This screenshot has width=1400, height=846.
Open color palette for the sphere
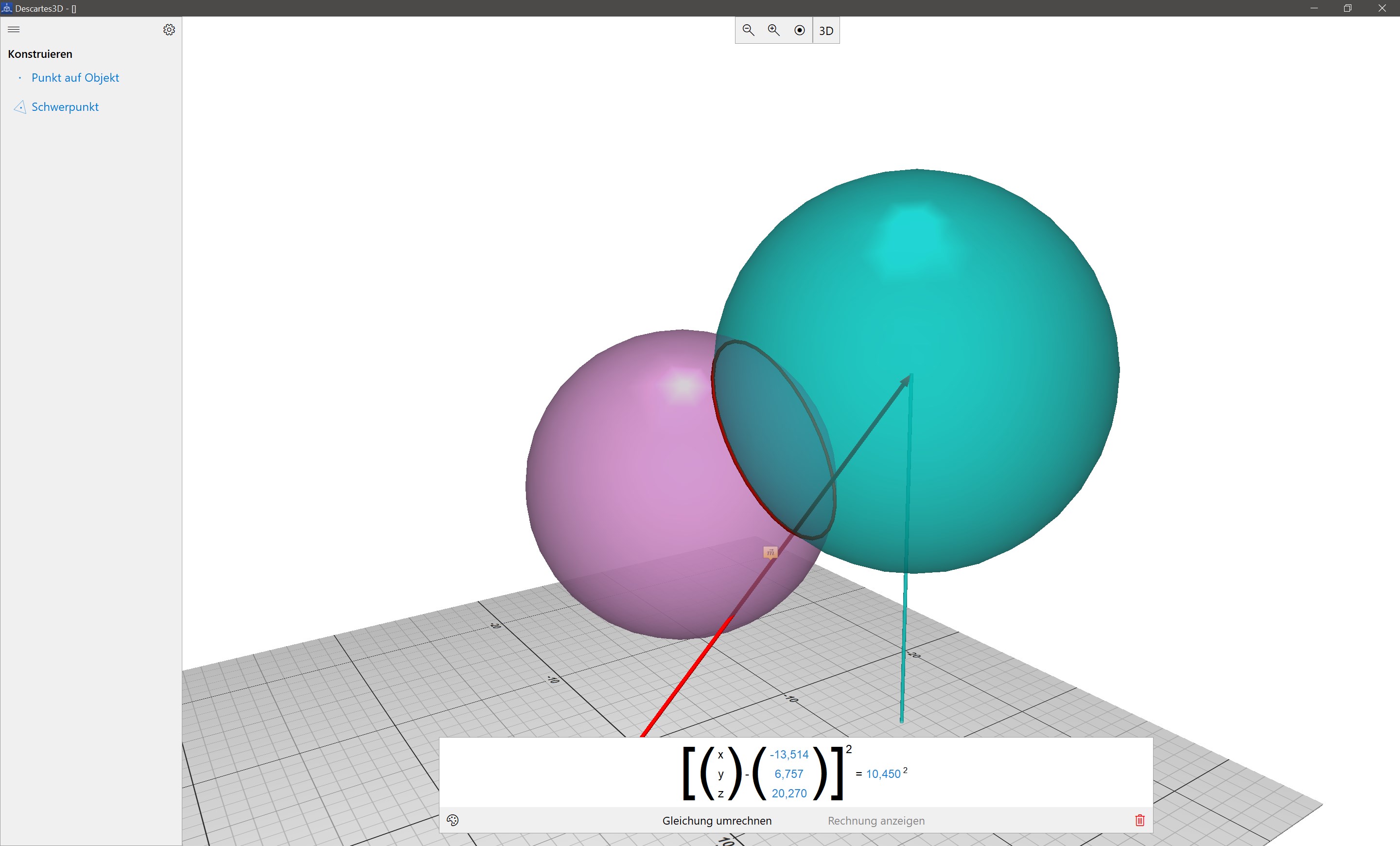[452, 820]
